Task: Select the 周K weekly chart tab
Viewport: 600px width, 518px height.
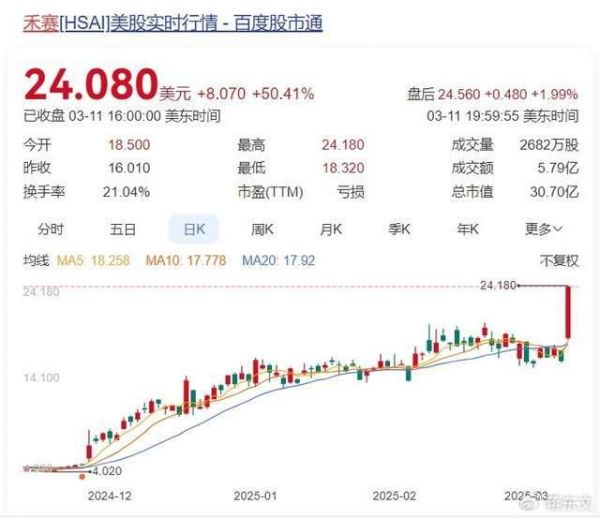Action: click(x=263, y=229)
